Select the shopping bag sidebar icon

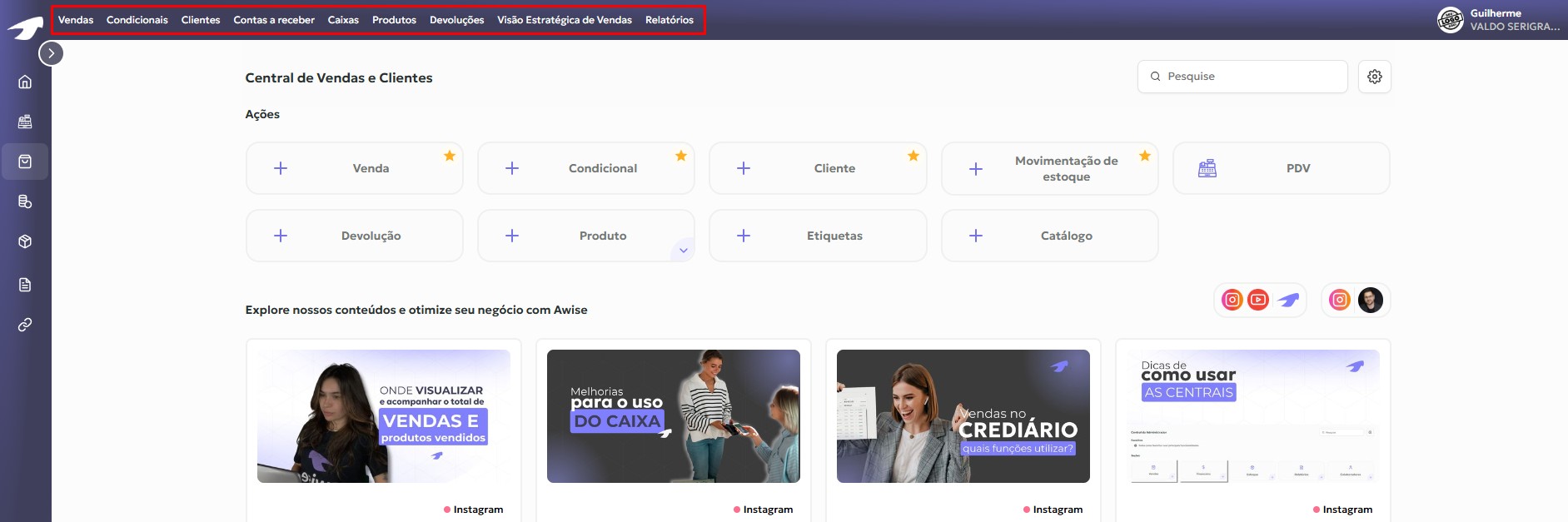tap(25, 162)
